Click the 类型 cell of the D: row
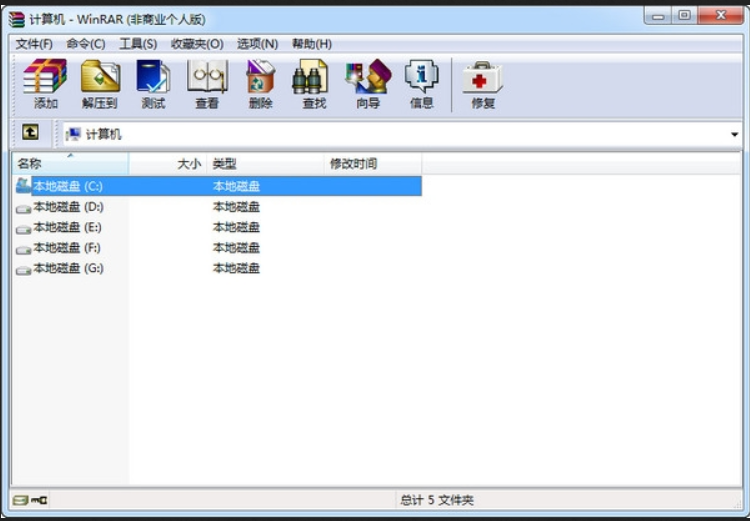Viewport: 750px width, 521px height. (236, 207)
